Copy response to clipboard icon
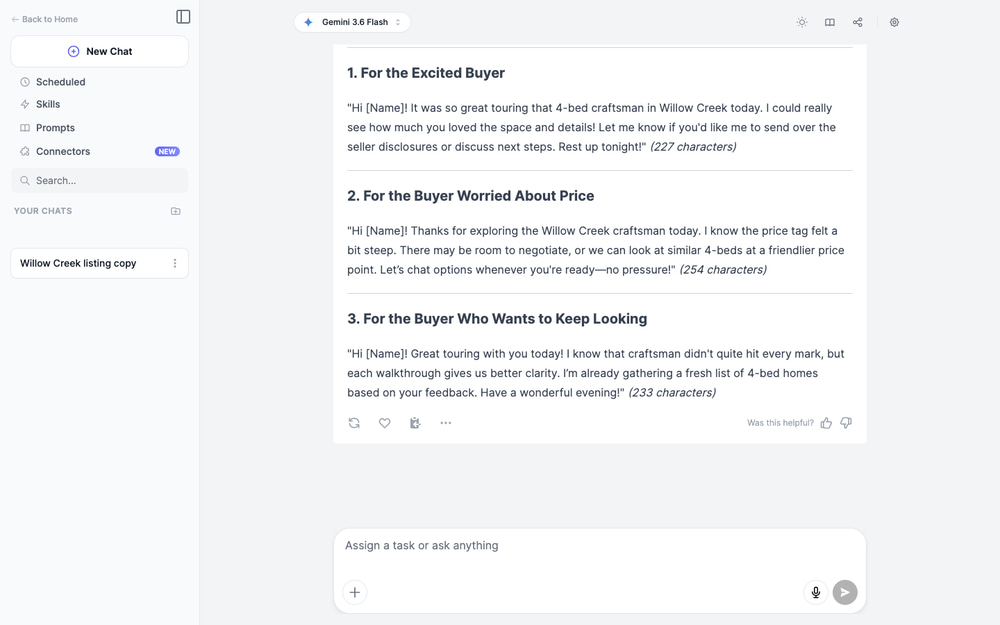This screenshot has height=625, width=1000. (415, 423)
